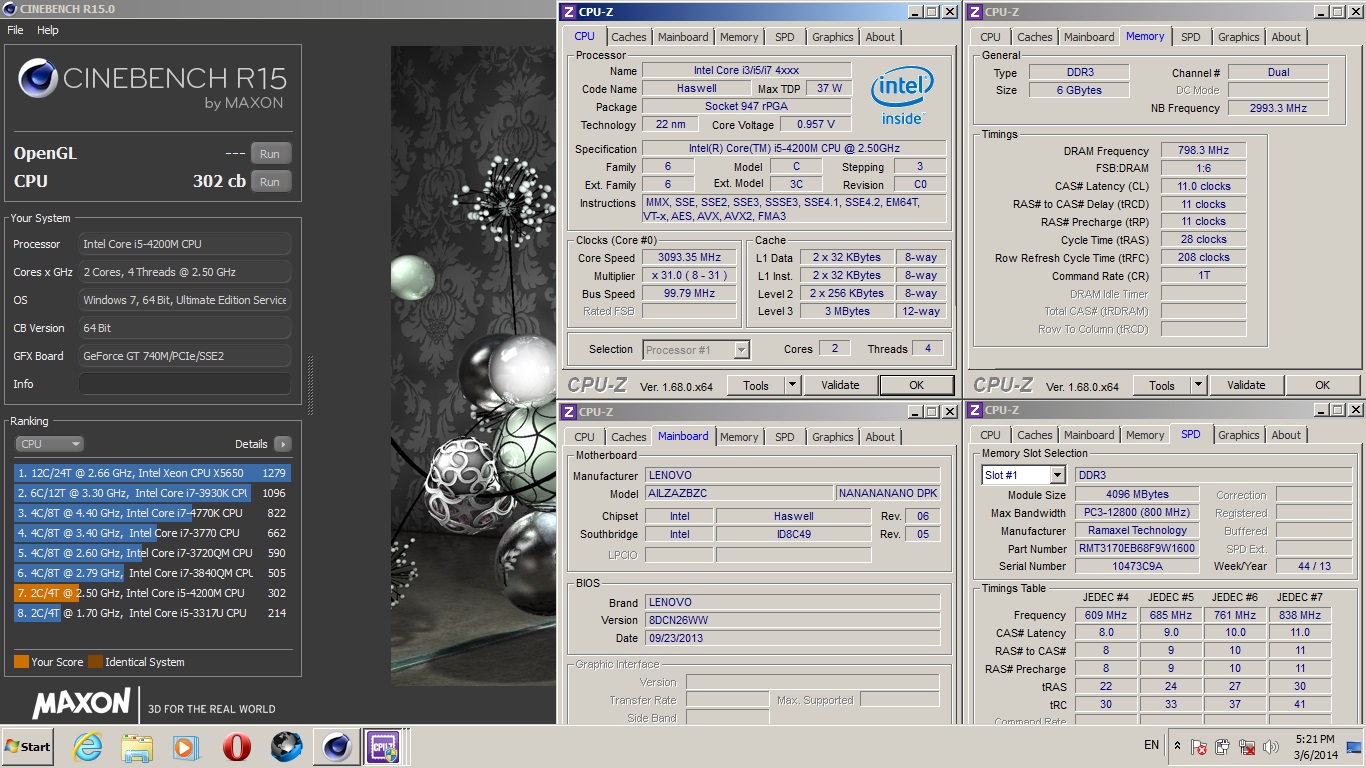Open Windows Explorer folder icon in taskbar

136,747
